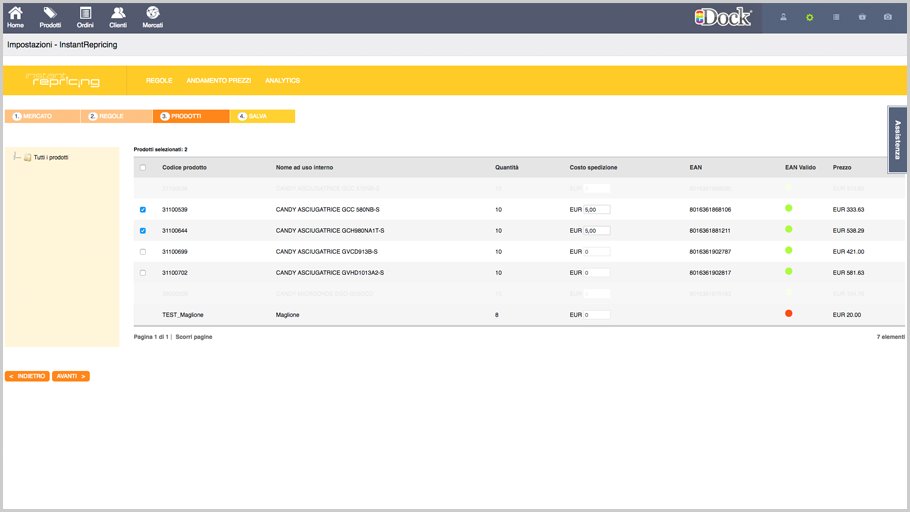Check product 31100702 checkbox
The image size is (910, 512).
tap(143, 273)
